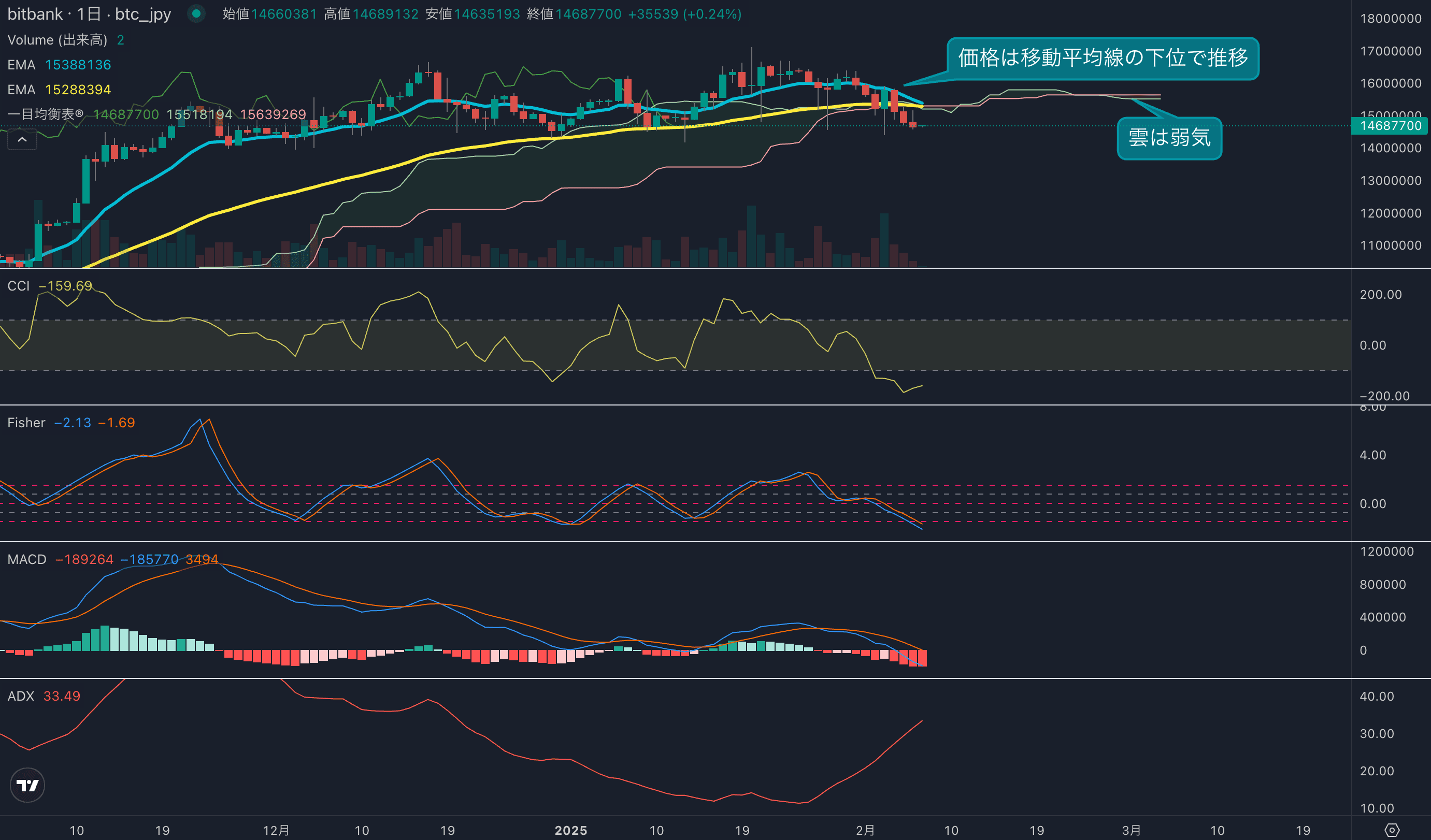Click the MACD indicator label
Screen dimensions: 1431x840
pyautogui.click(x=27, y=559)
